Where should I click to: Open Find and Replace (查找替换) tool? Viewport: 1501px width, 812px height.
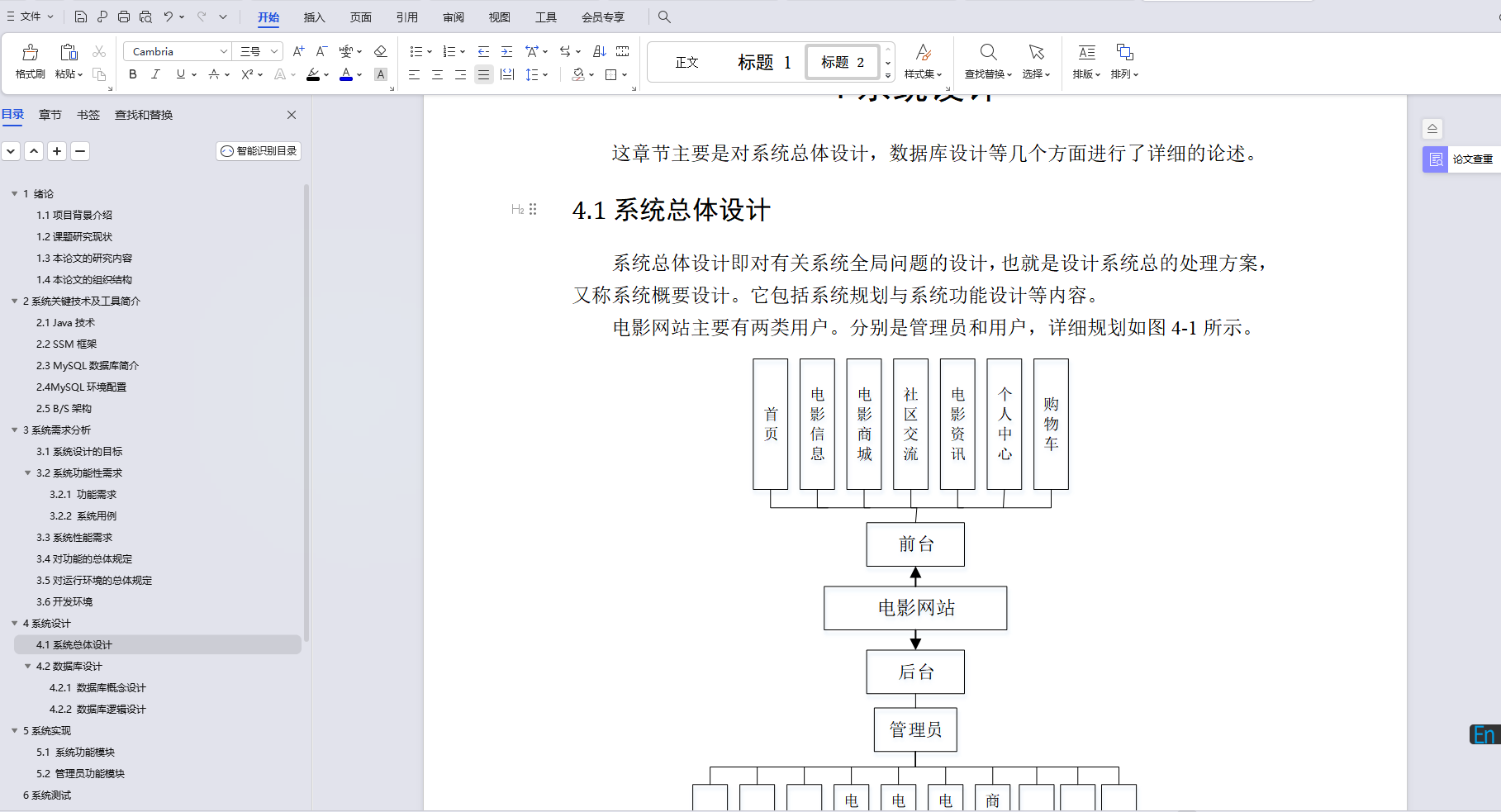(988, 61)
